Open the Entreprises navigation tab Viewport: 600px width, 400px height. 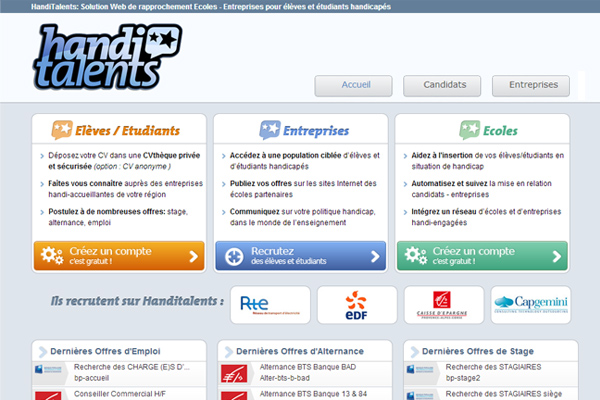tap(531, 85)
